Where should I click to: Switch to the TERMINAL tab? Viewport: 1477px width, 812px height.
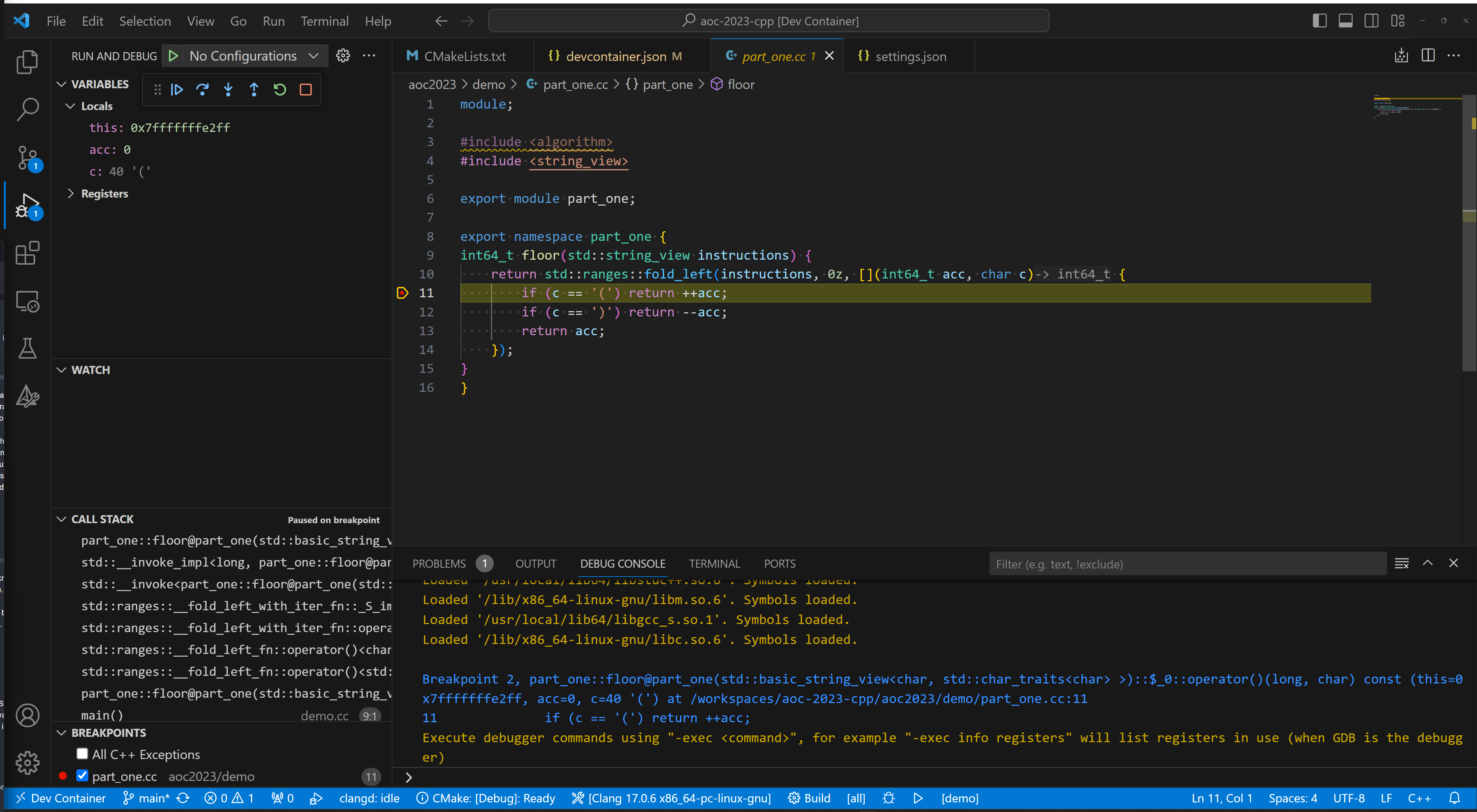pyautogui.click(x=714, y=564)
